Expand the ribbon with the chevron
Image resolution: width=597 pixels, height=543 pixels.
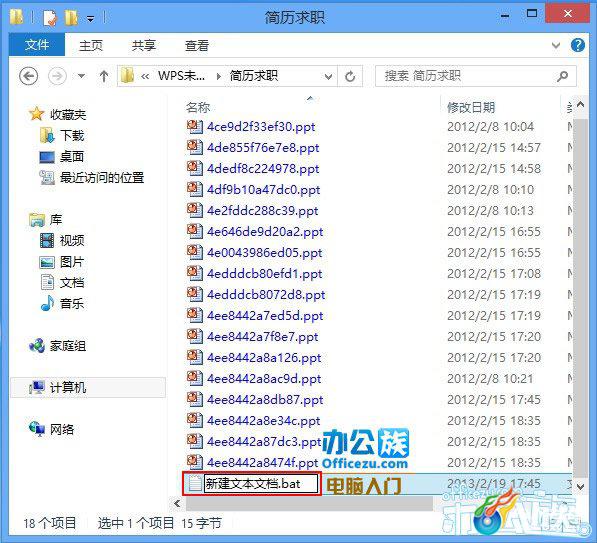(x=556, y=45)
